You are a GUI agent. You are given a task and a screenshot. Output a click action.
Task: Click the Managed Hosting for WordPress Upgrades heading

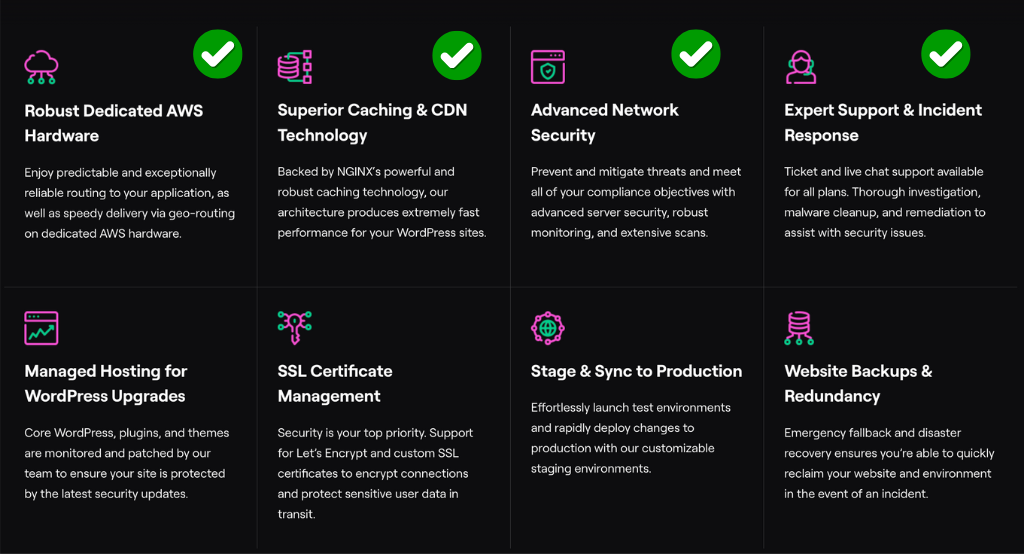(106, 384)
